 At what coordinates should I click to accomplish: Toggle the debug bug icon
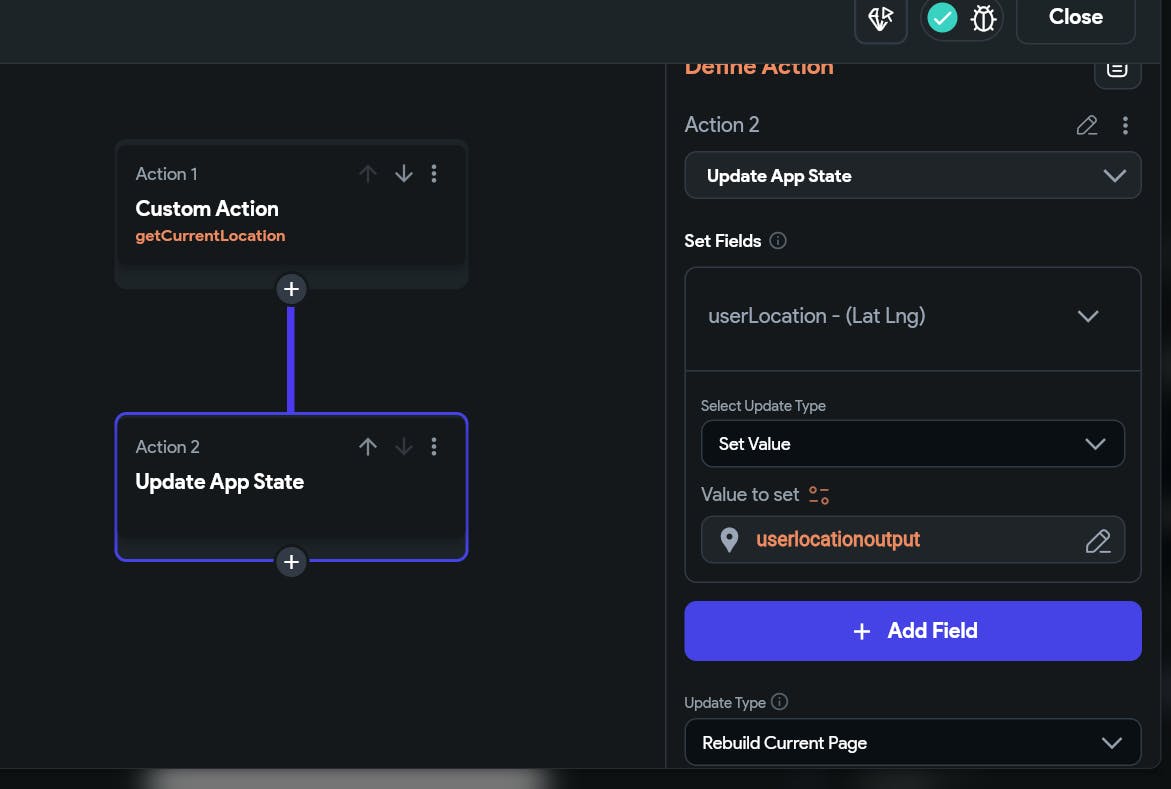pyautogui.click(x=983, y=18)
